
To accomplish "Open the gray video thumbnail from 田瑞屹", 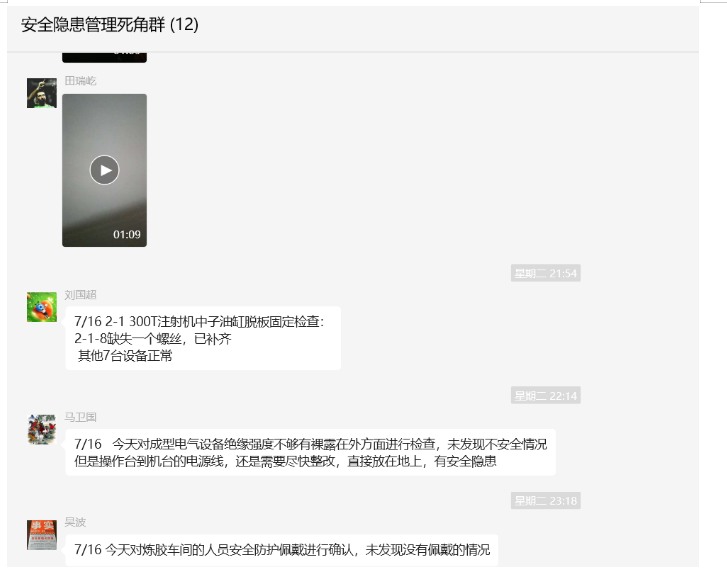I will (104, 170).
